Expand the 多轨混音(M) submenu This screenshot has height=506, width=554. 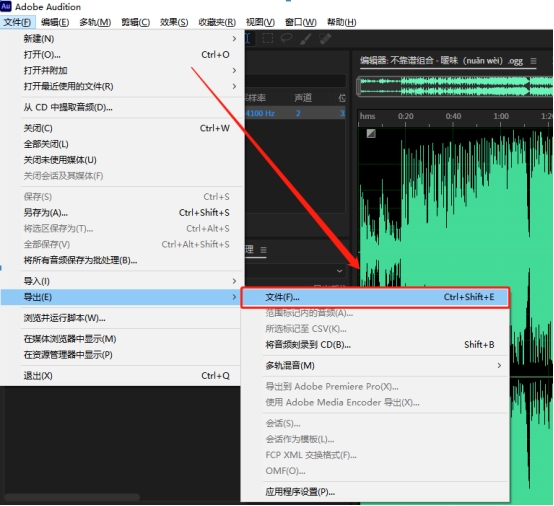tap(499, 365)
